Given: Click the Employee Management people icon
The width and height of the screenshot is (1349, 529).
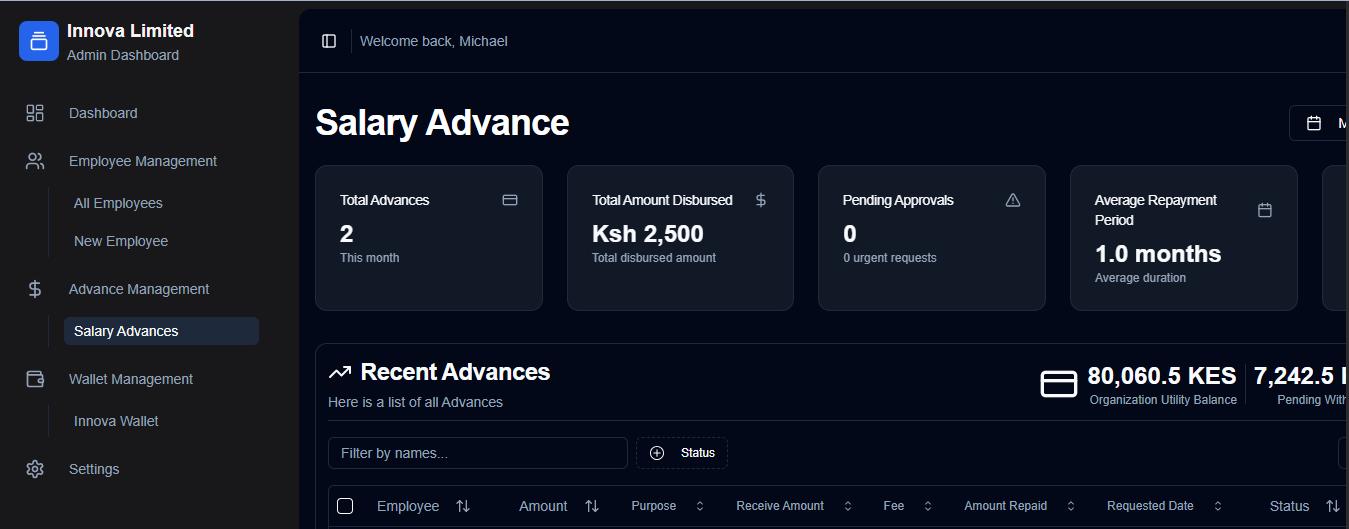Looking at the screenshot, I should [35, 161].
